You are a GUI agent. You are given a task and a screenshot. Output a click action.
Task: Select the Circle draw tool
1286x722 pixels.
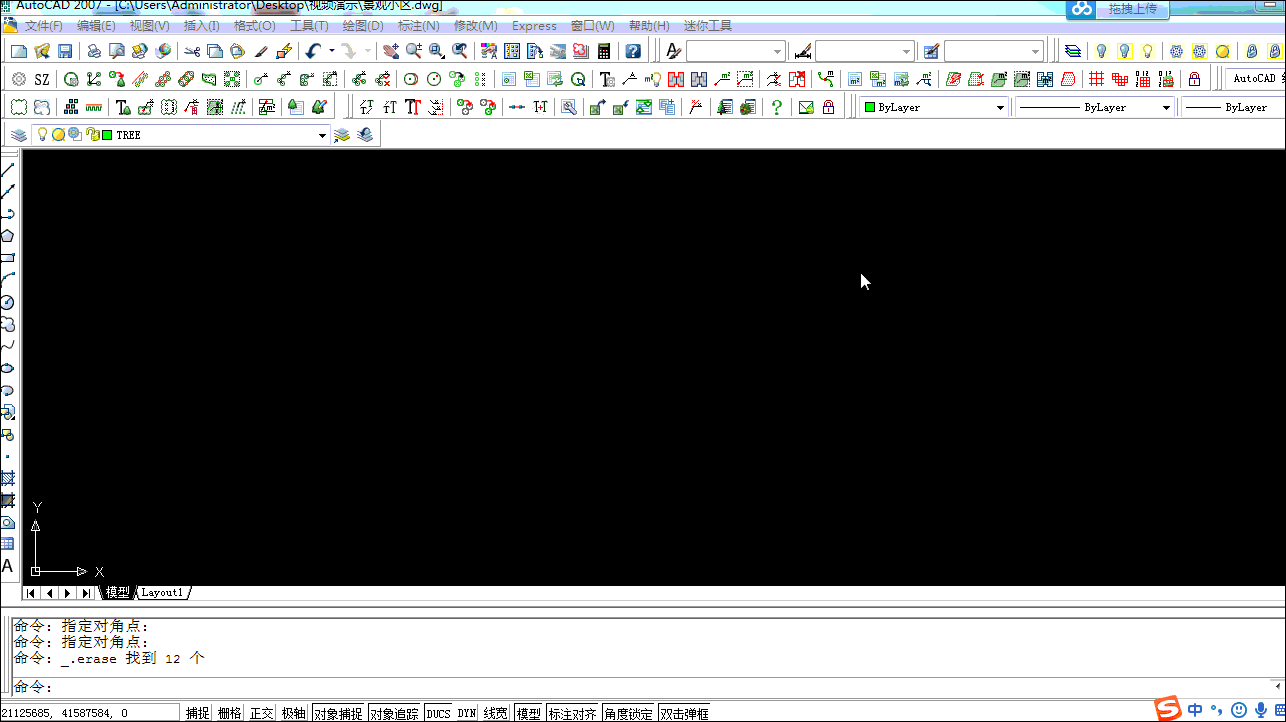pos(7,302)
